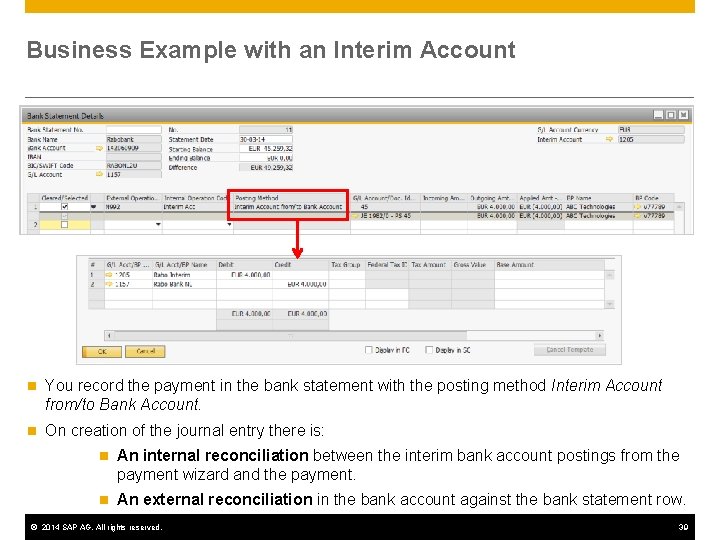Click the Debit column header
This screenshot has width=720, height=540.
244,265
